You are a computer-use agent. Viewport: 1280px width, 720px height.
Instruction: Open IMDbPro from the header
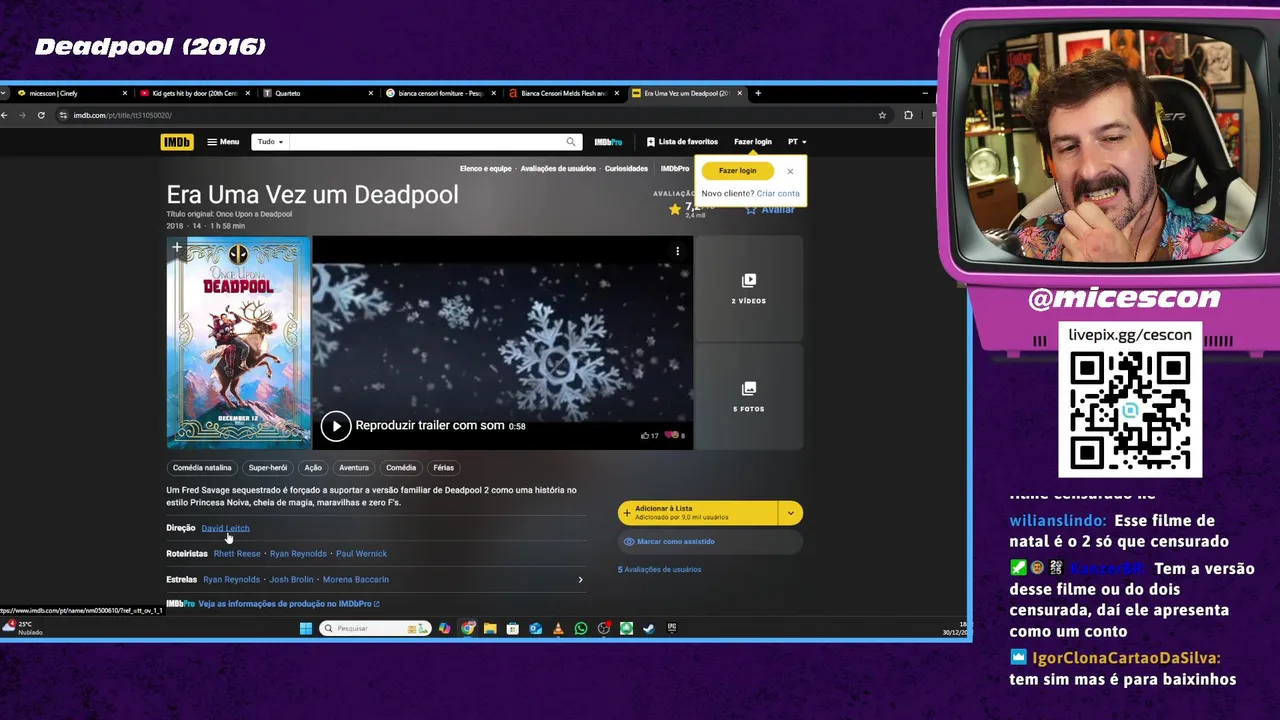608,142
